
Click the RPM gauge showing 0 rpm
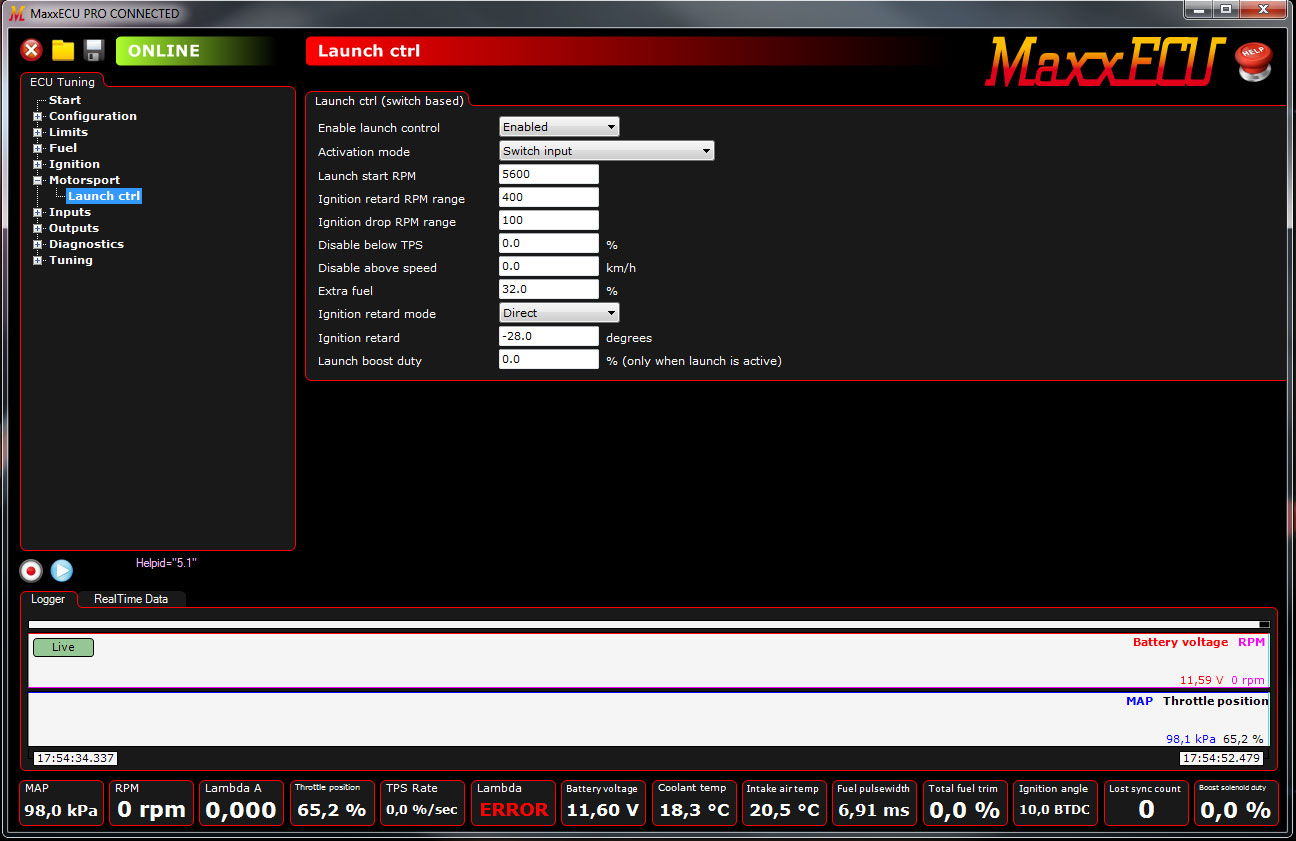151,803
